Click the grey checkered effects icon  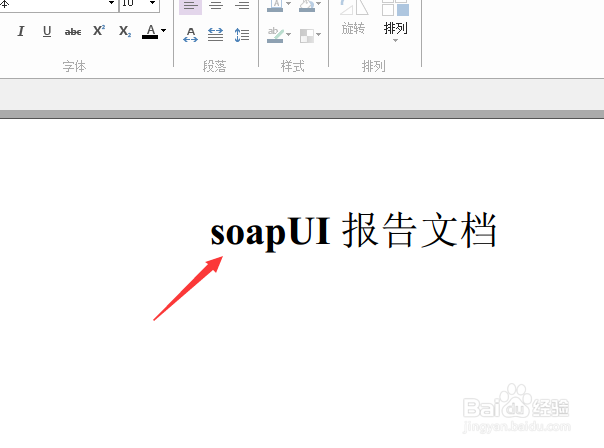307,35
